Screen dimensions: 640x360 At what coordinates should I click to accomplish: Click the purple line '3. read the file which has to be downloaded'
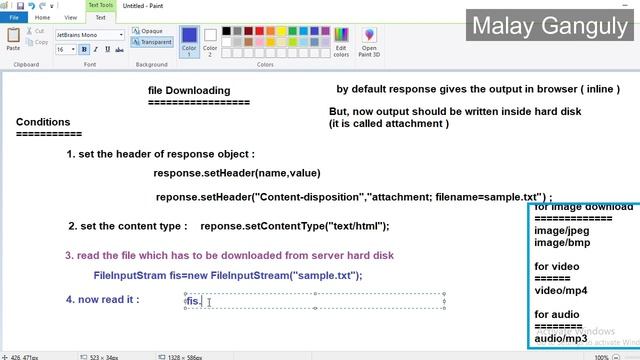(x=229, y=256)
